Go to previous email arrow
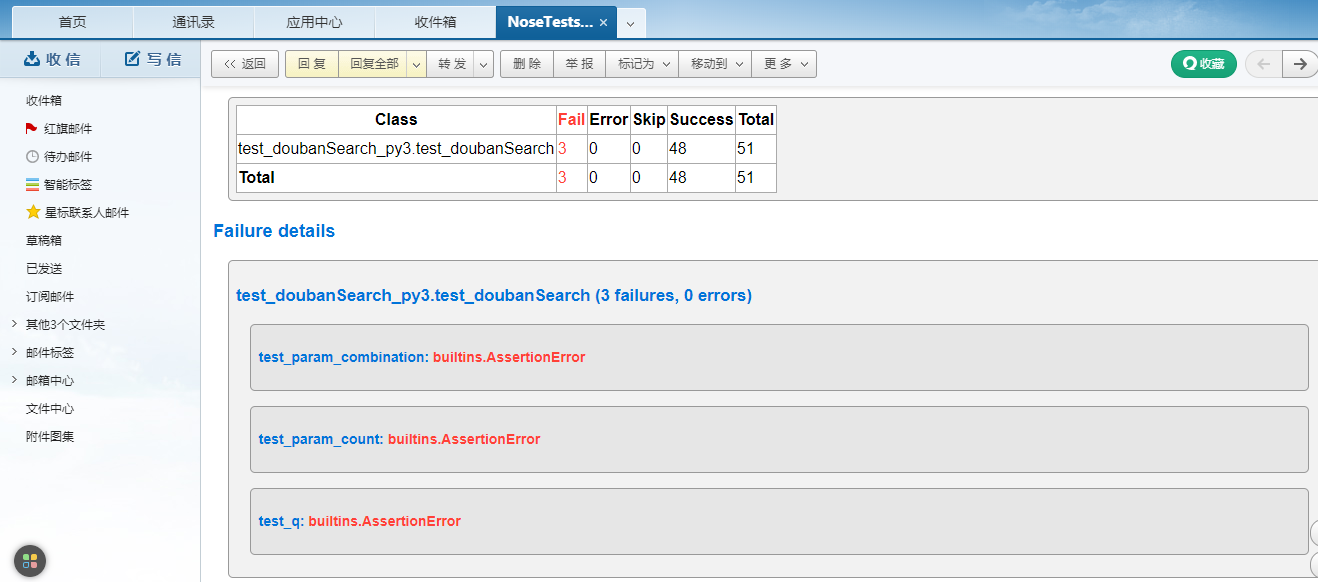 click(1263, 64)
